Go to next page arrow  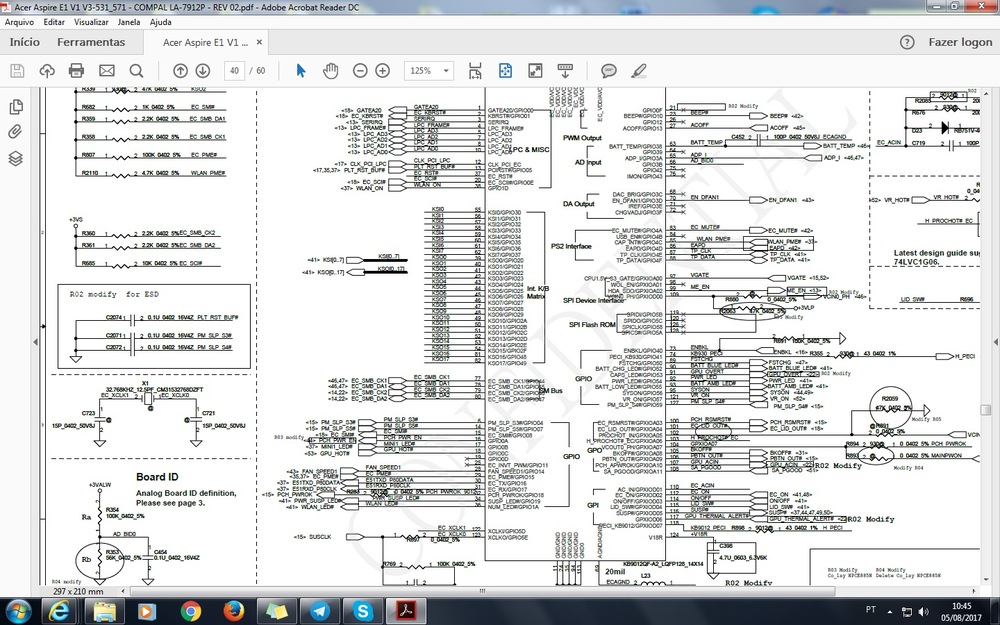(x=203, y=71)
